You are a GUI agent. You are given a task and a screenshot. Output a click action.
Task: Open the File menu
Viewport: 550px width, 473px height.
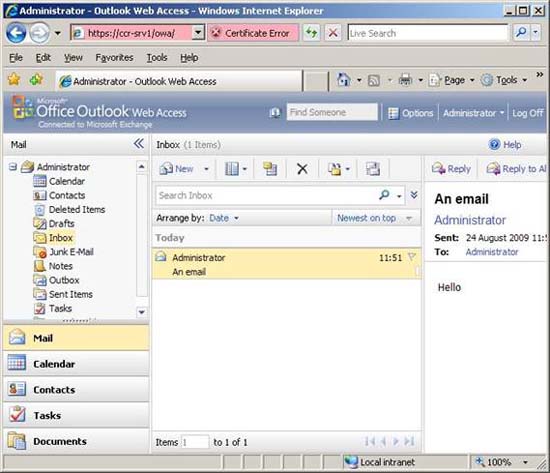[x=16, y=58]
